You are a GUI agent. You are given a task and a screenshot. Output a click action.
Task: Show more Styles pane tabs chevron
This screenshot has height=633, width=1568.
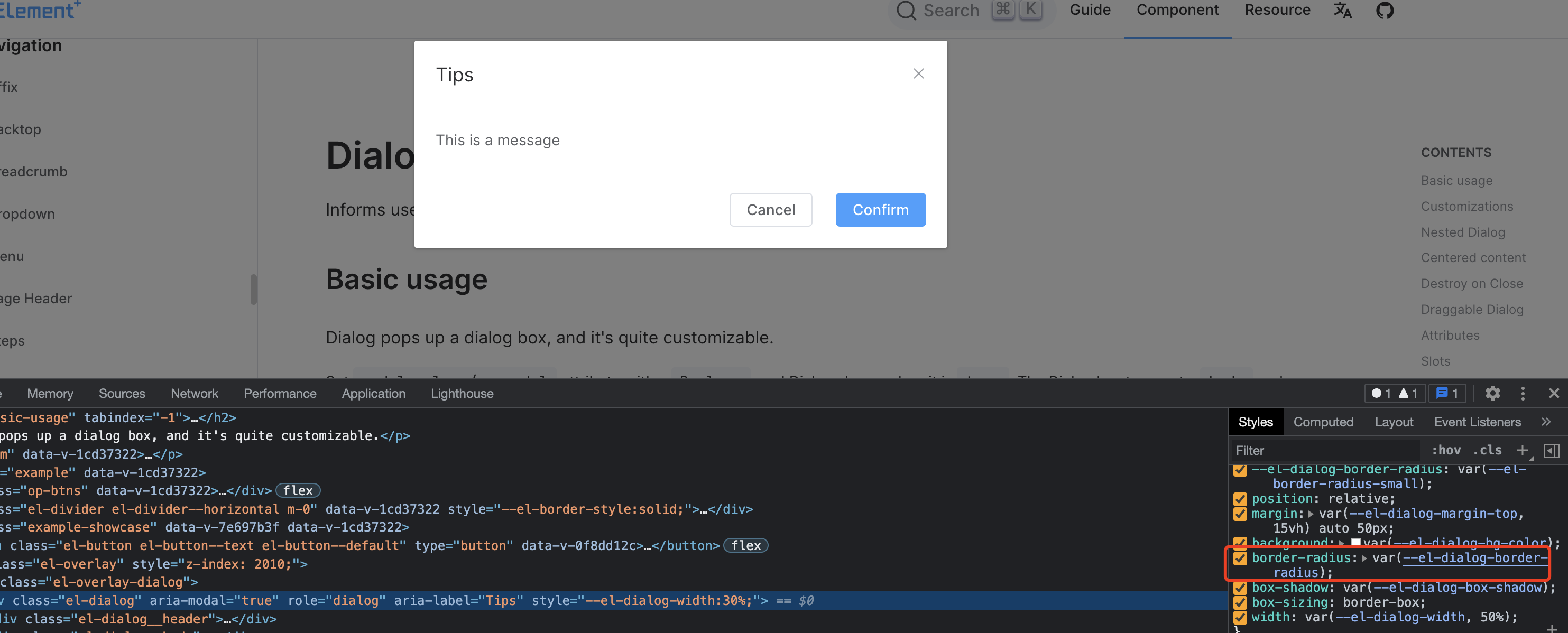tap(1545, 422)
